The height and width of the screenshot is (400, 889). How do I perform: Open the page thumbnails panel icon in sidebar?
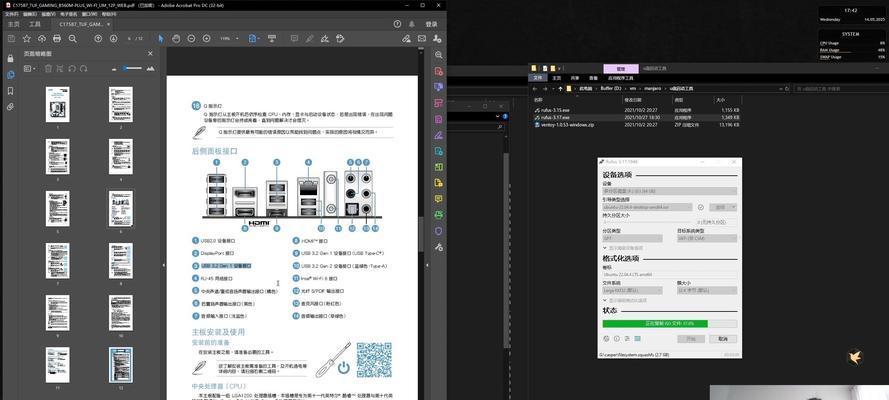click(x=10, y=75)
